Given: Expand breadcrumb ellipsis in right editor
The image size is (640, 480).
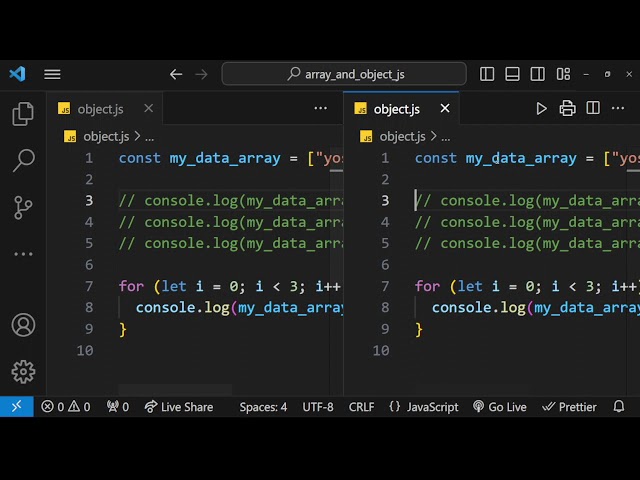Looking at the screenshot, I should (446, 138).
